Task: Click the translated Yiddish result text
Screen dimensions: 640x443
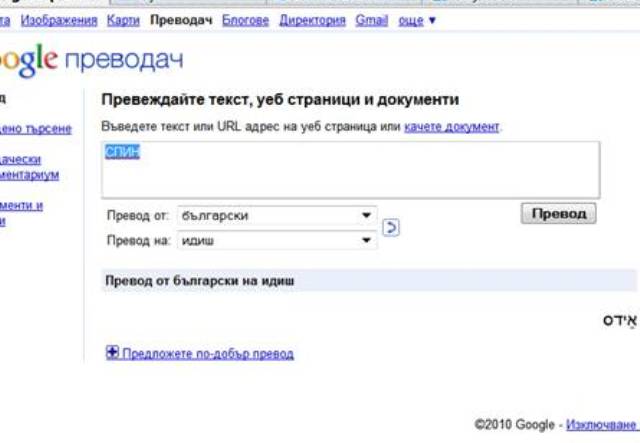Action: tap(619, 320)
